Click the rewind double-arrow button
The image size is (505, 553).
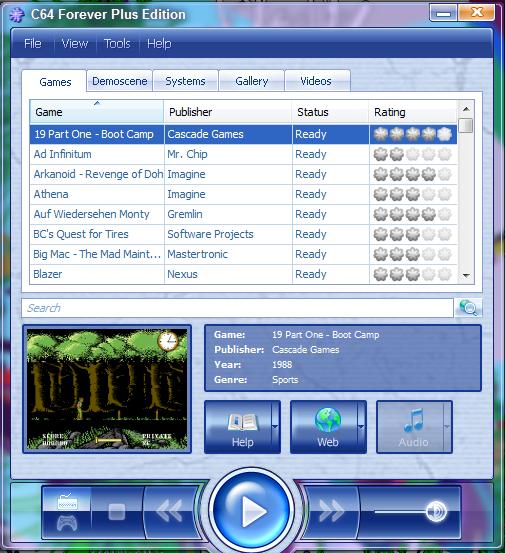pyautogui.click(x=170, y=510)
